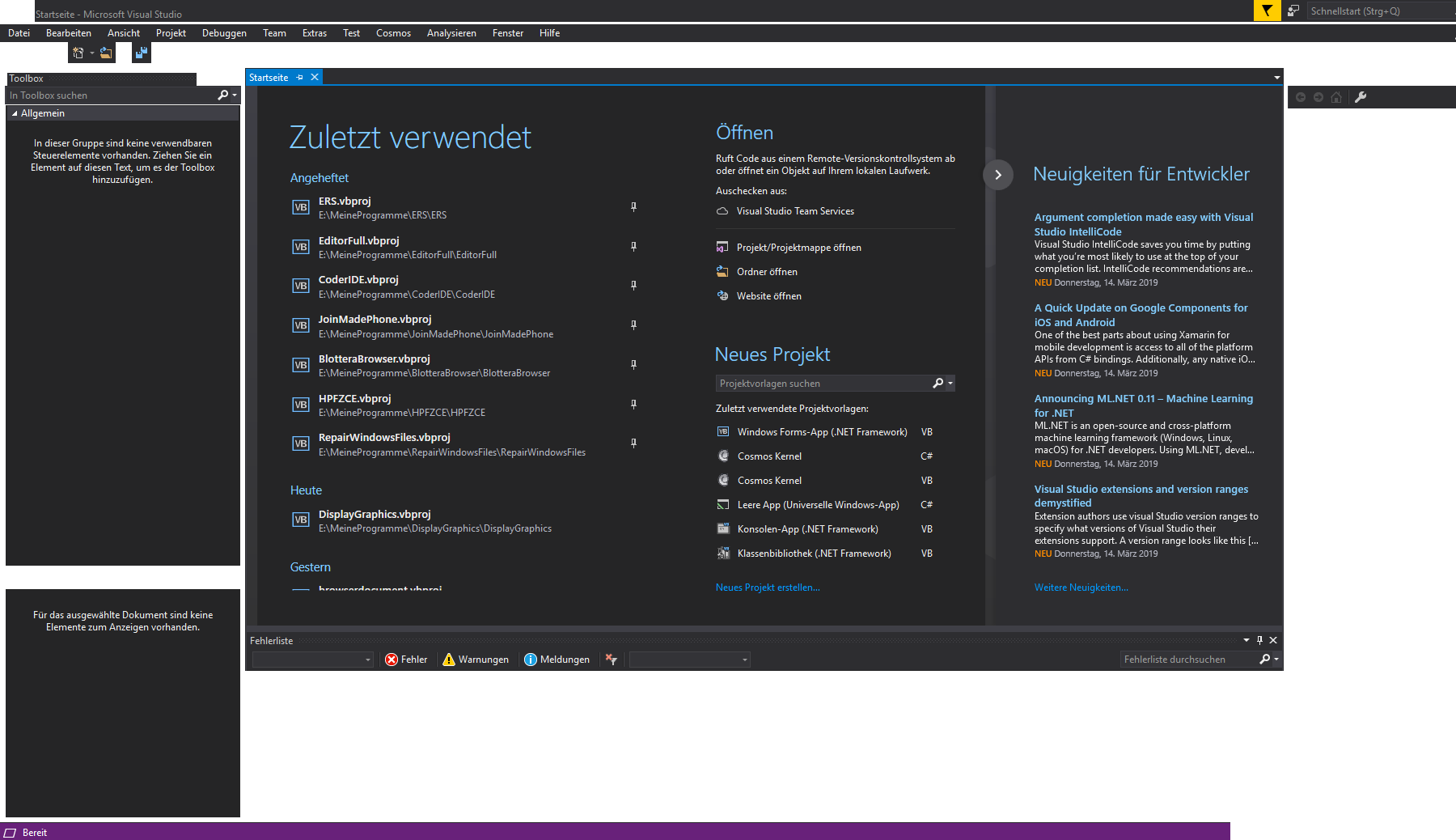Click the Fehlerliste search magnifier icon
Screen dimensions: 1456x840
(1265, 660)
